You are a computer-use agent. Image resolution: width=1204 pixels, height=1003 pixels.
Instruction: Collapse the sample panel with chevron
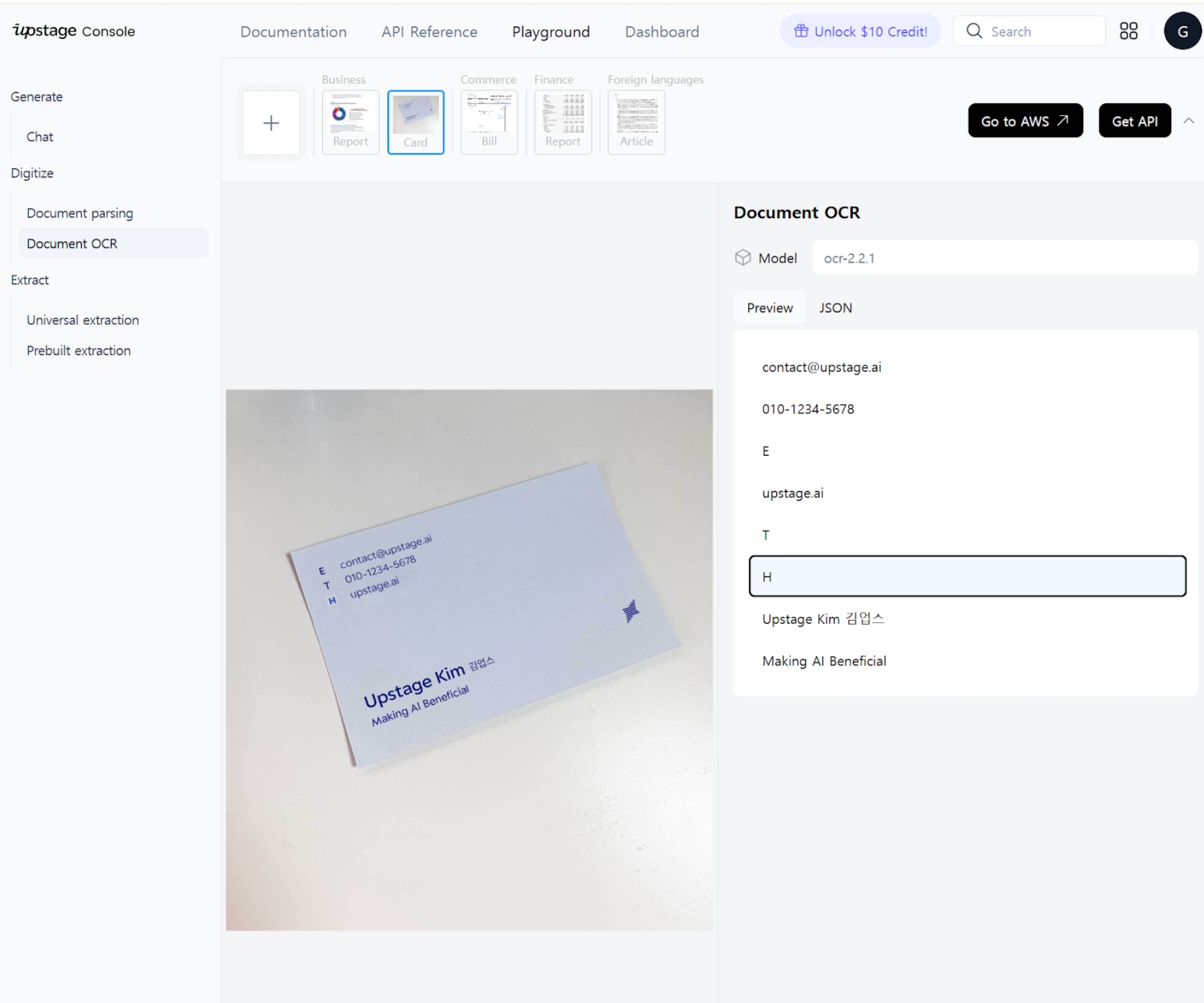pos(1189,121)
